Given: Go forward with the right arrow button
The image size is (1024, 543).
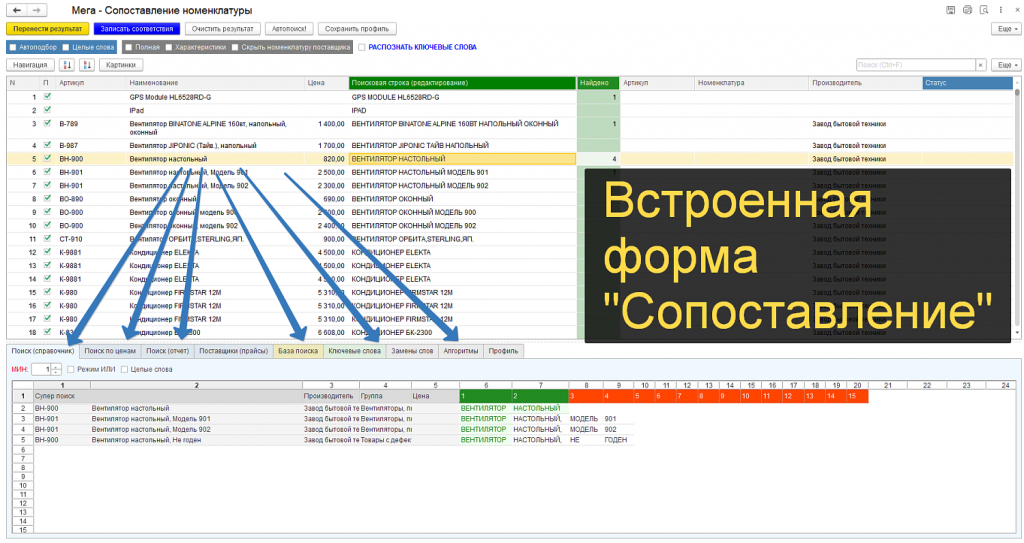Looking at the screenshot, I should click(x=37, y=10).
